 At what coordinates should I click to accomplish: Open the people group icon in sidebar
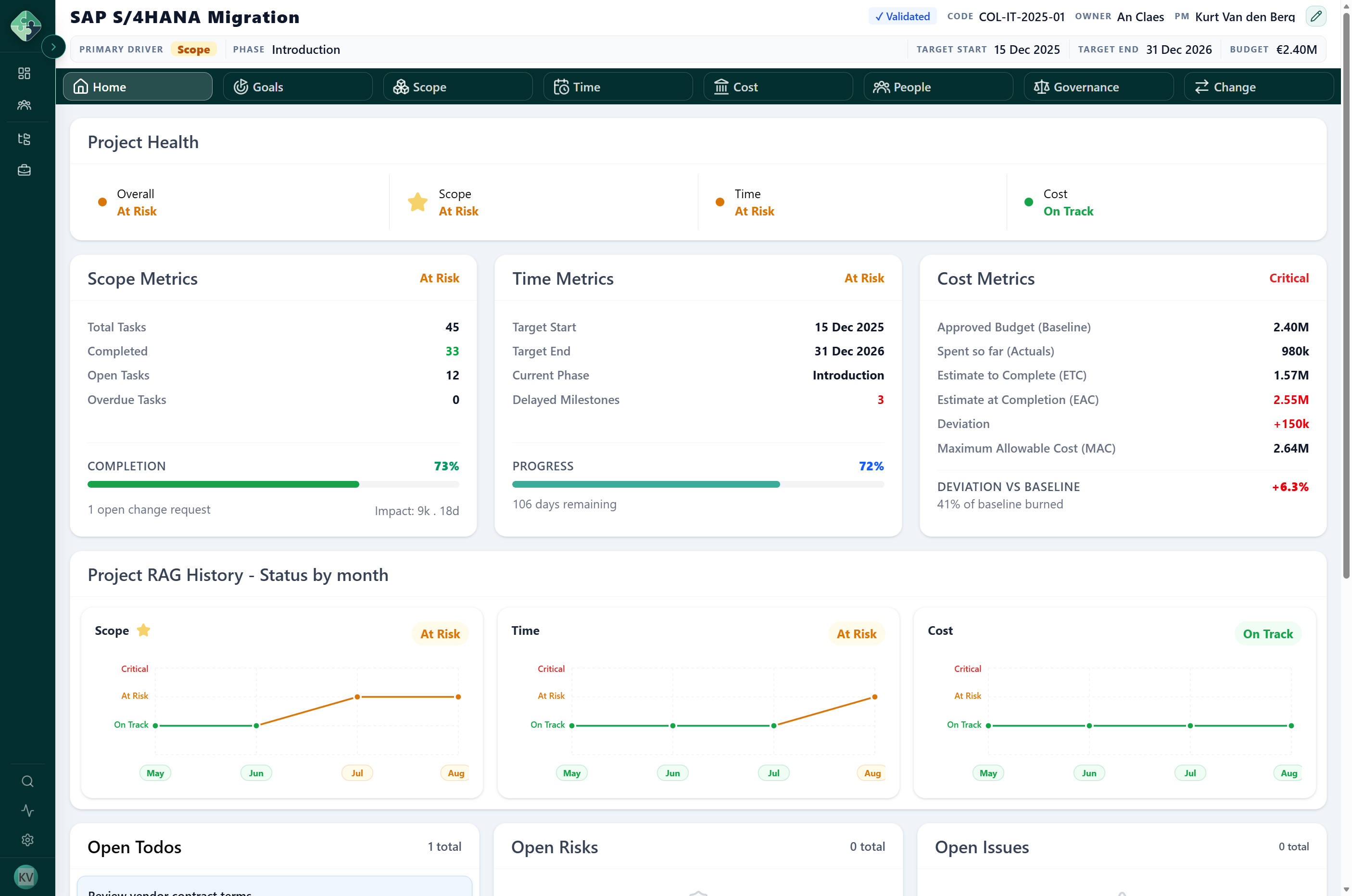(x=24, y=105)
